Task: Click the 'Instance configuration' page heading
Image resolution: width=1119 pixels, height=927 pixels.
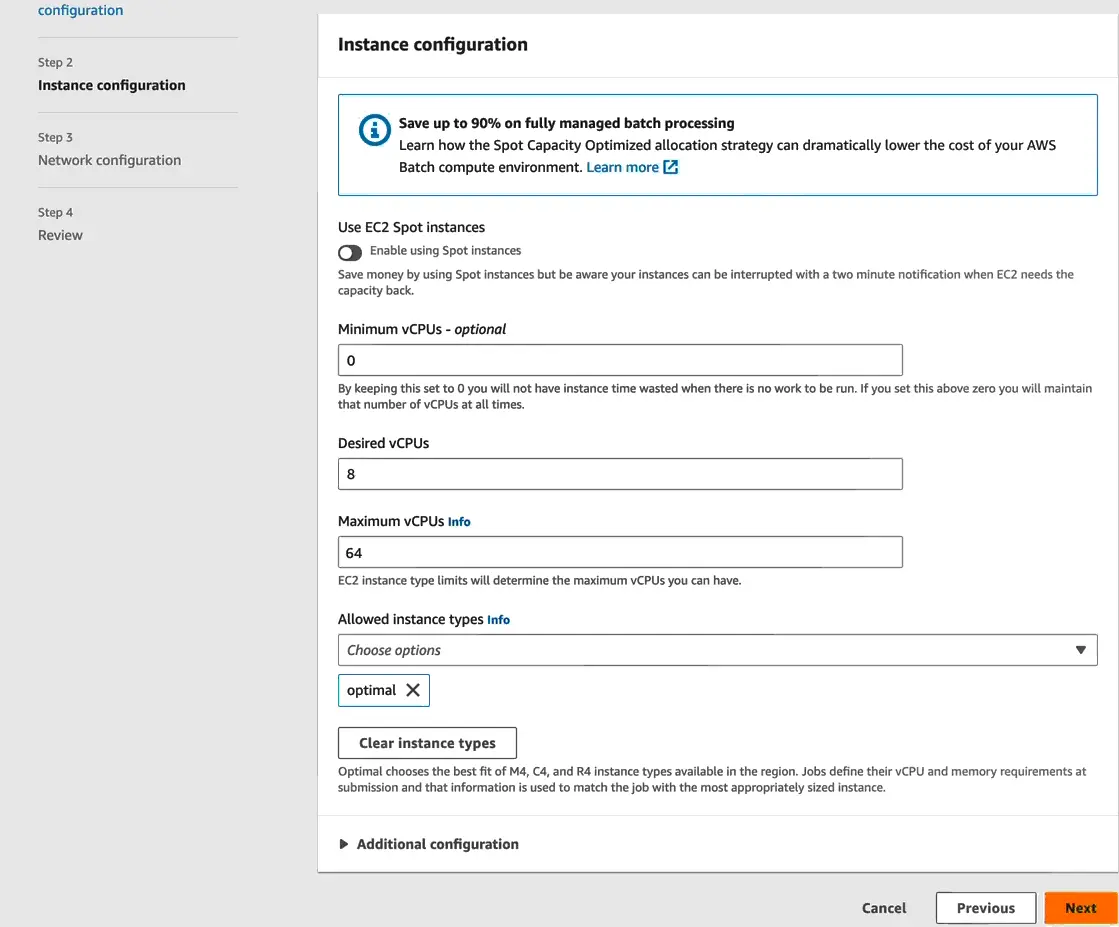Action: [432, 44]
